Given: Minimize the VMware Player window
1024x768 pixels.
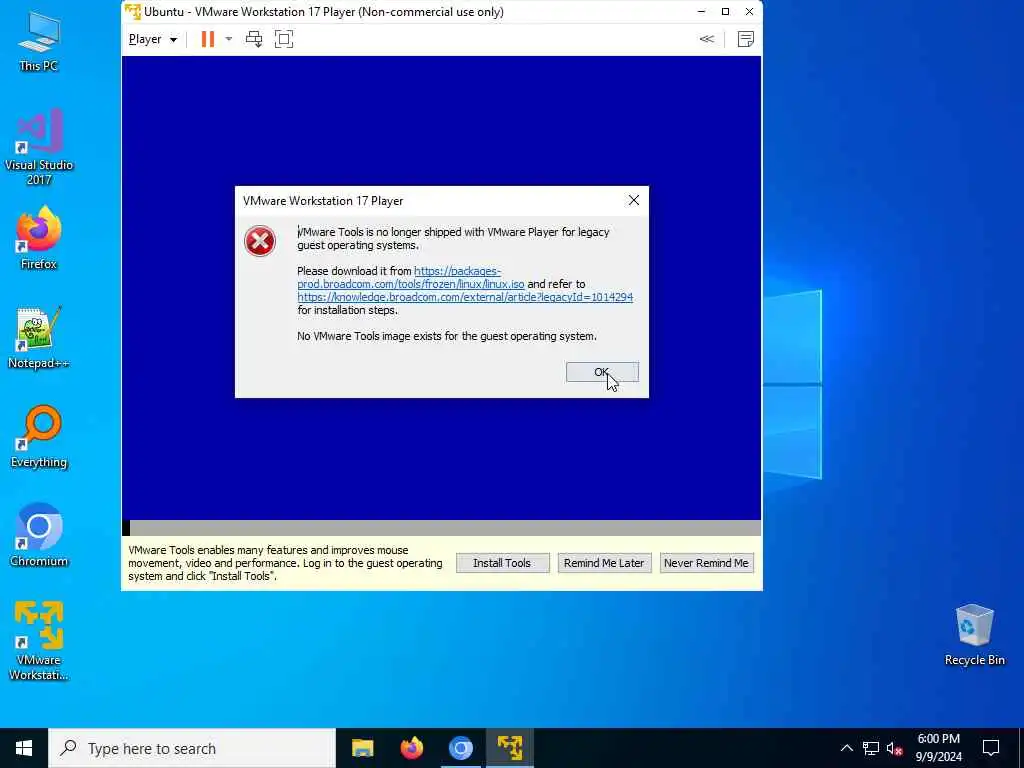Looking at the screenshot, I should click(x=701, y=12).
